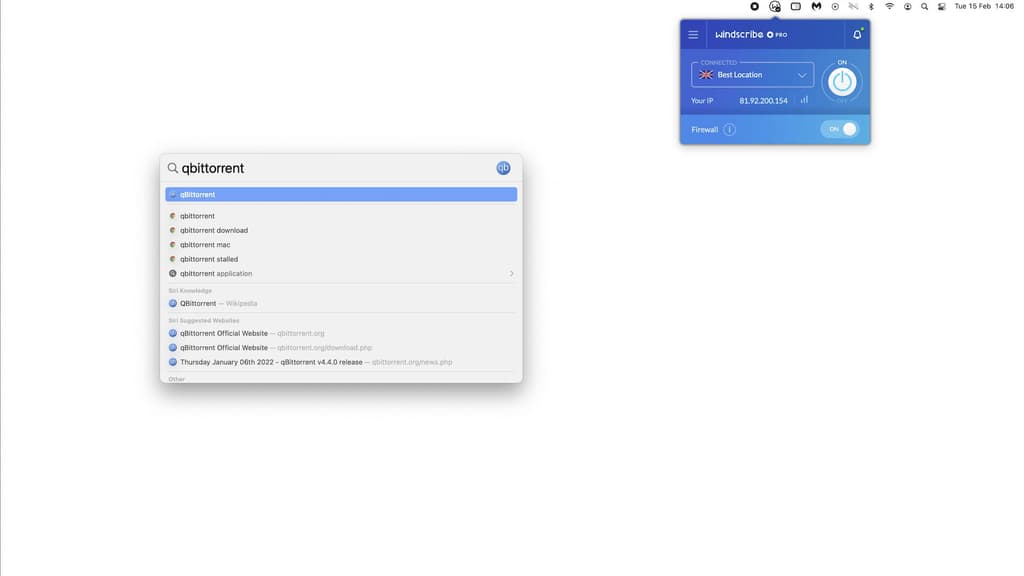The height and width of the screenshot is (576, 1024).
Task: Select 'qbittorrent application' suggestion
Action: [341, 274]
